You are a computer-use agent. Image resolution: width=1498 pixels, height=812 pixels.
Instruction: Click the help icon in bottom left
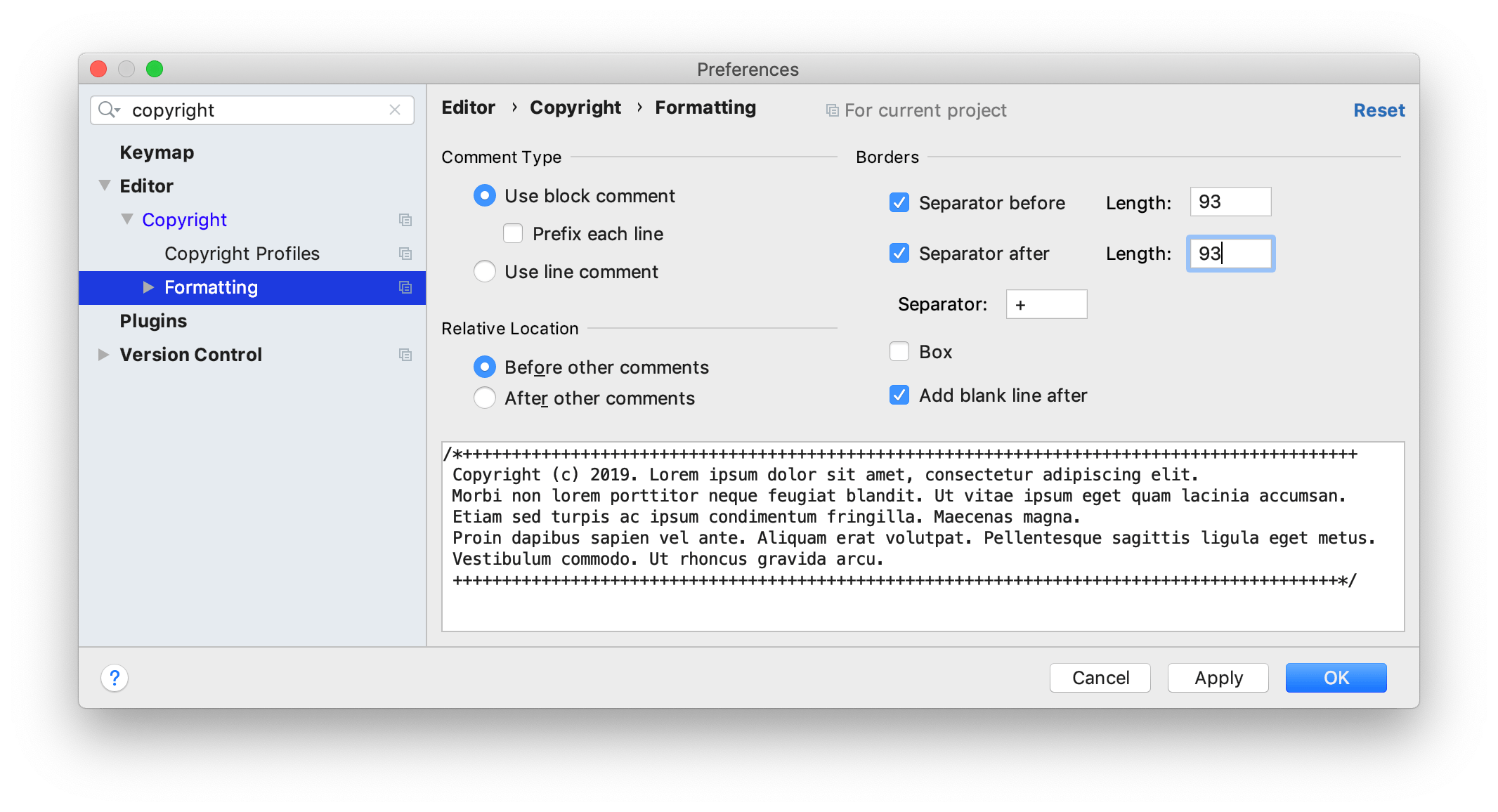pos(114,676)
